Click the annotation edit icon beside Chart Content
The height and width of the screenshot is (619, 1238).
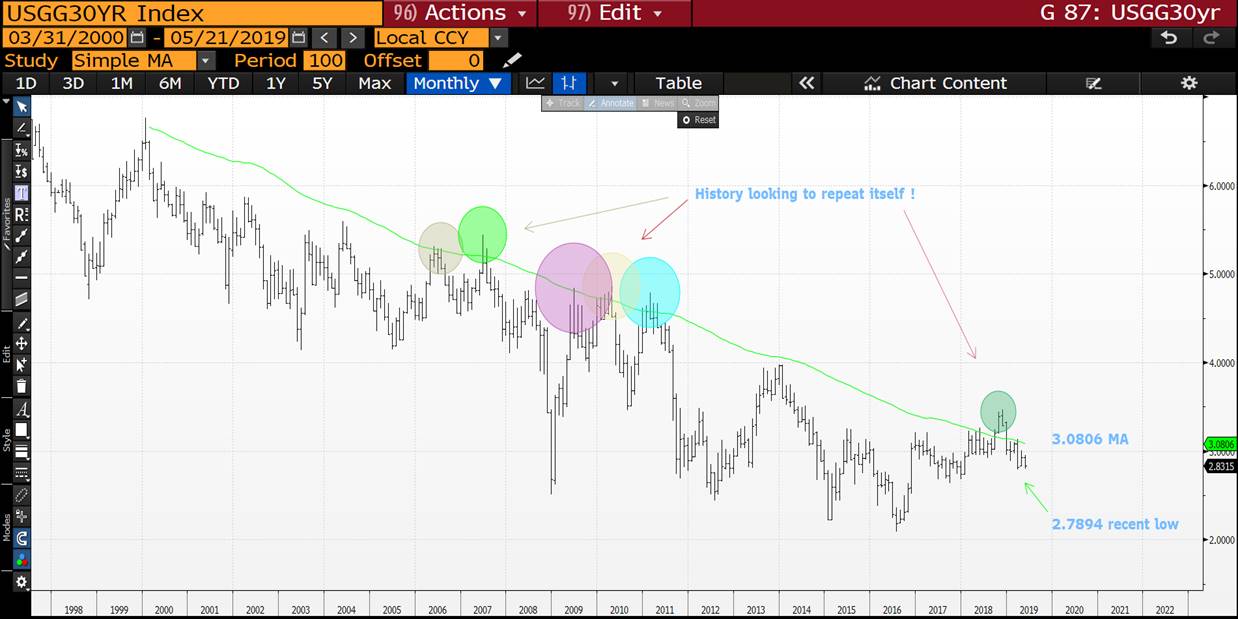point(1093,83)
